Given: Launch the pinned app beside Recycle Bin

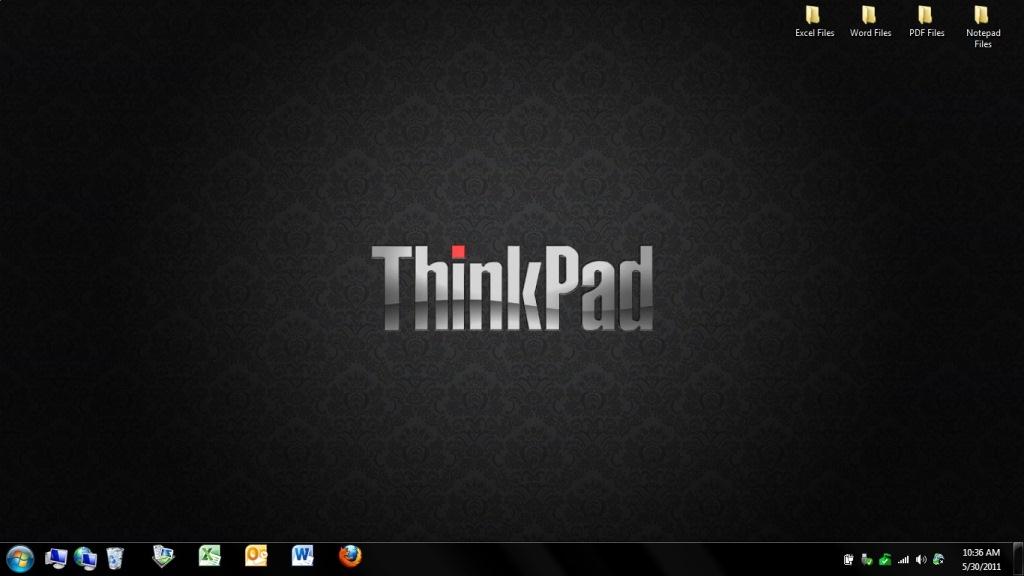Looking at the screenshot, I should point(163,557).
